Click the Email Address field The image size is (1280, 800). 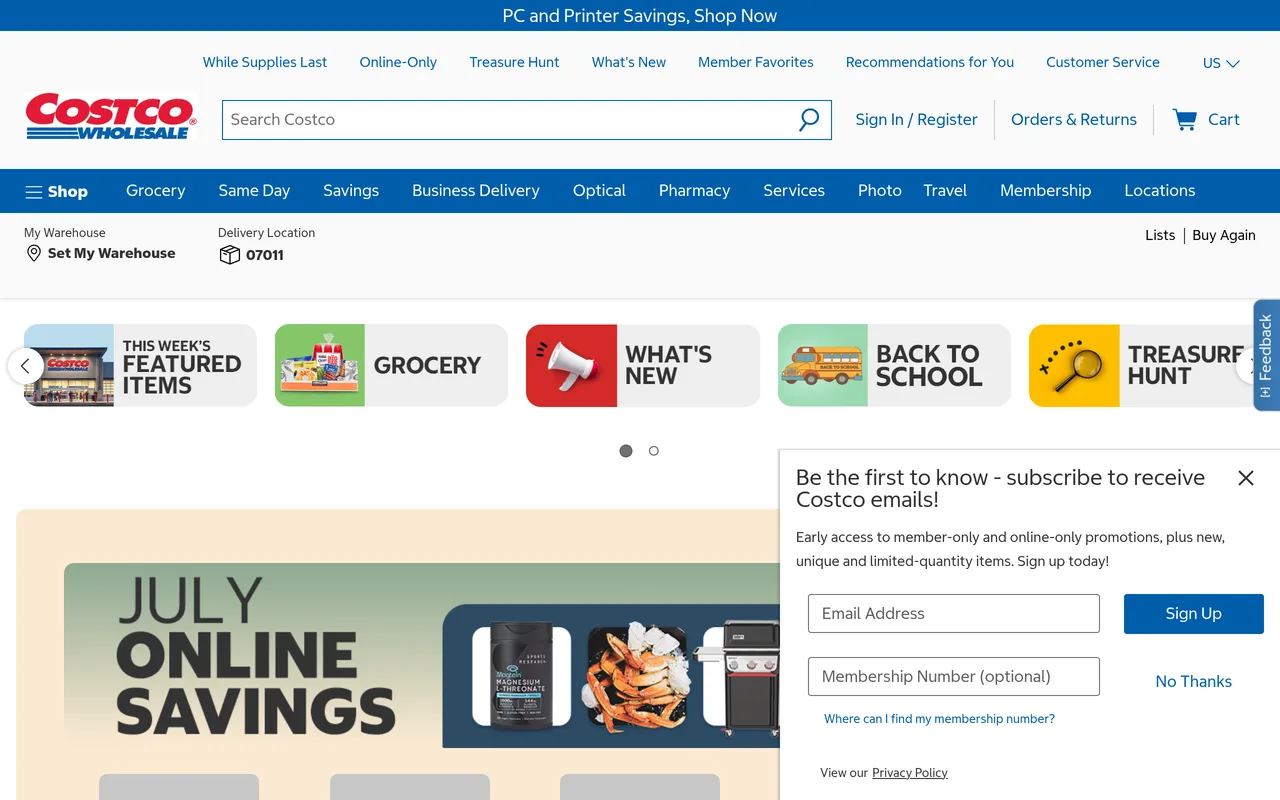click(954, 614)
